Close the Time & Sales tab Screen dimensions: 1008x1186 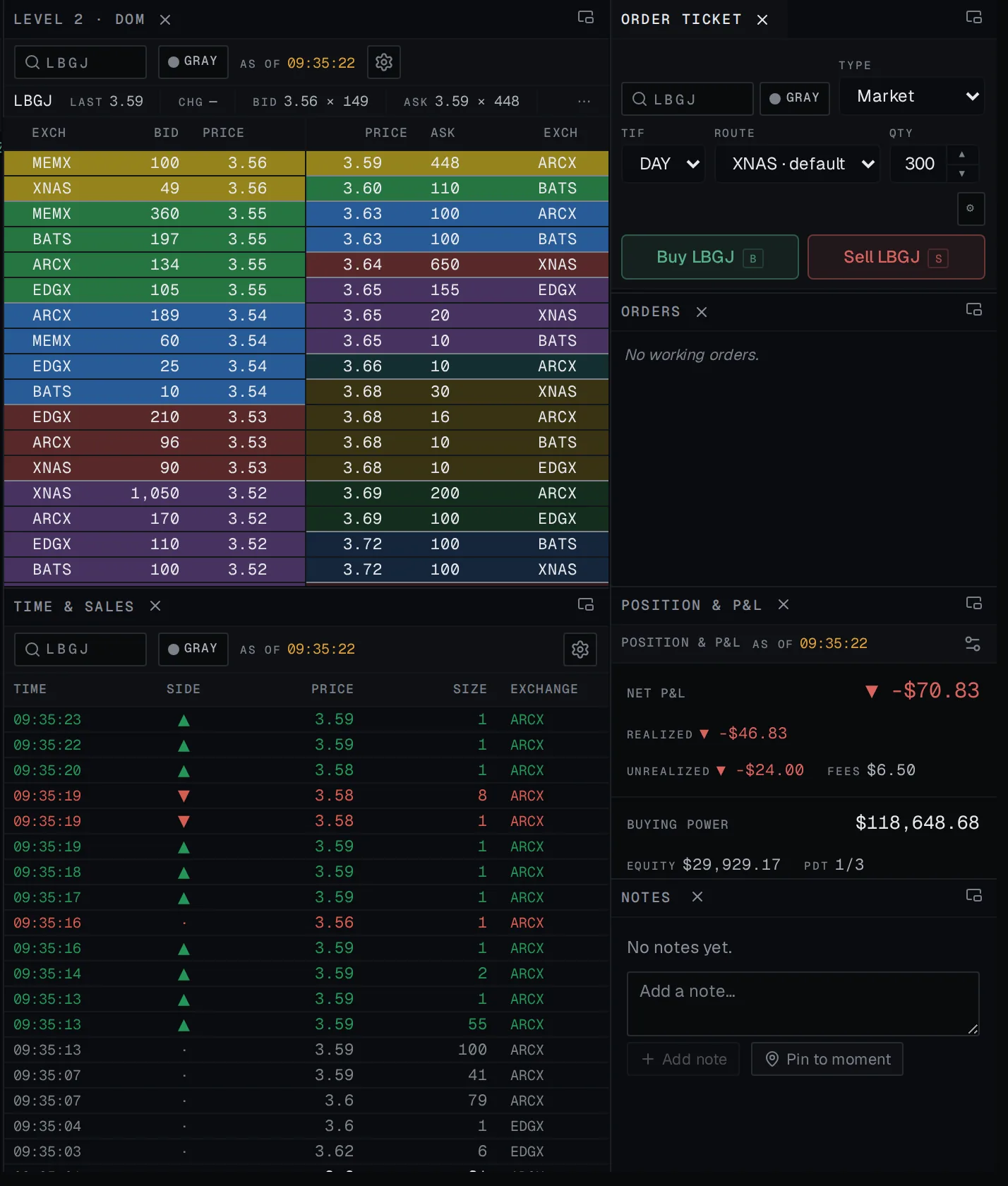click(x=155, y=606)
